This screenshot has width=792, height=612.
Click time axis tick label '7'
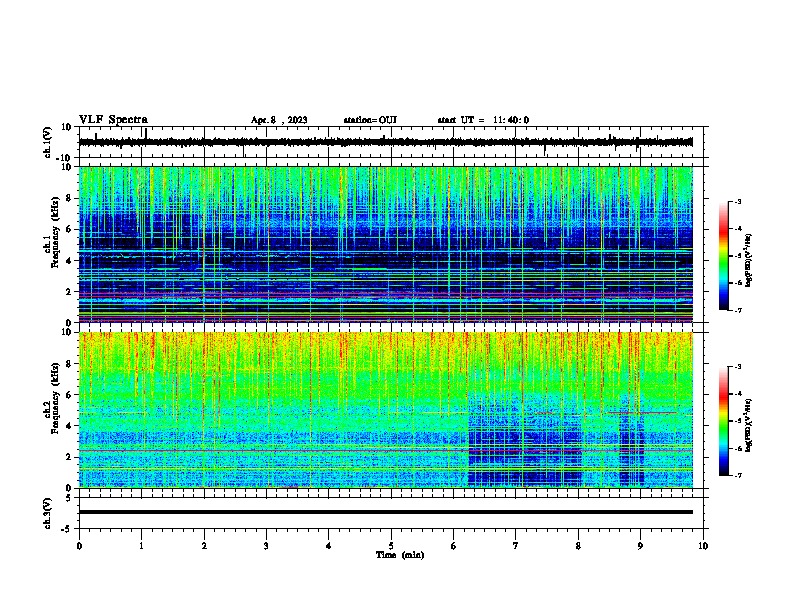[x=516, y=546]
